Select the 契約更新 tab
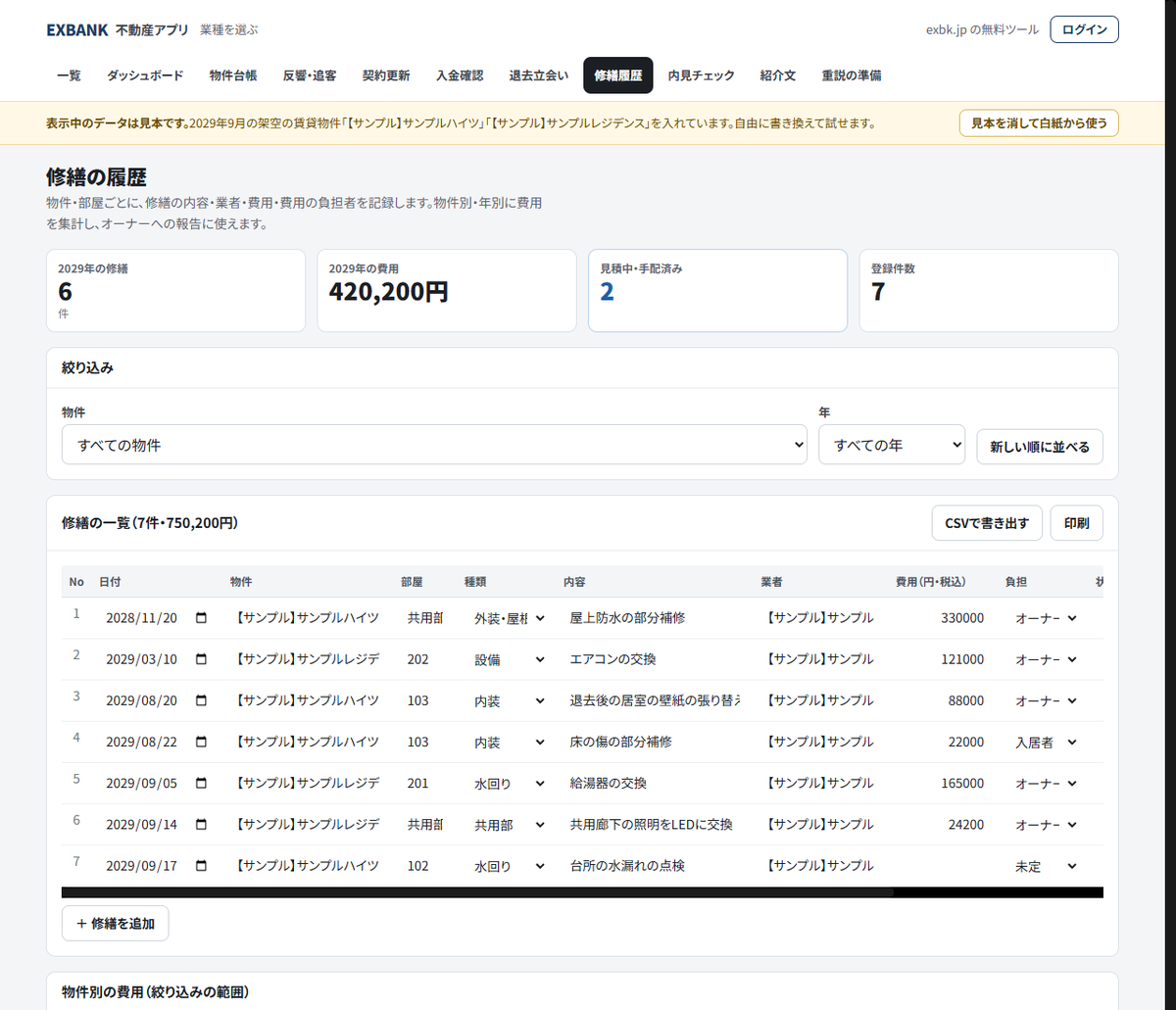1176x1010 pixels. point(386,75)
